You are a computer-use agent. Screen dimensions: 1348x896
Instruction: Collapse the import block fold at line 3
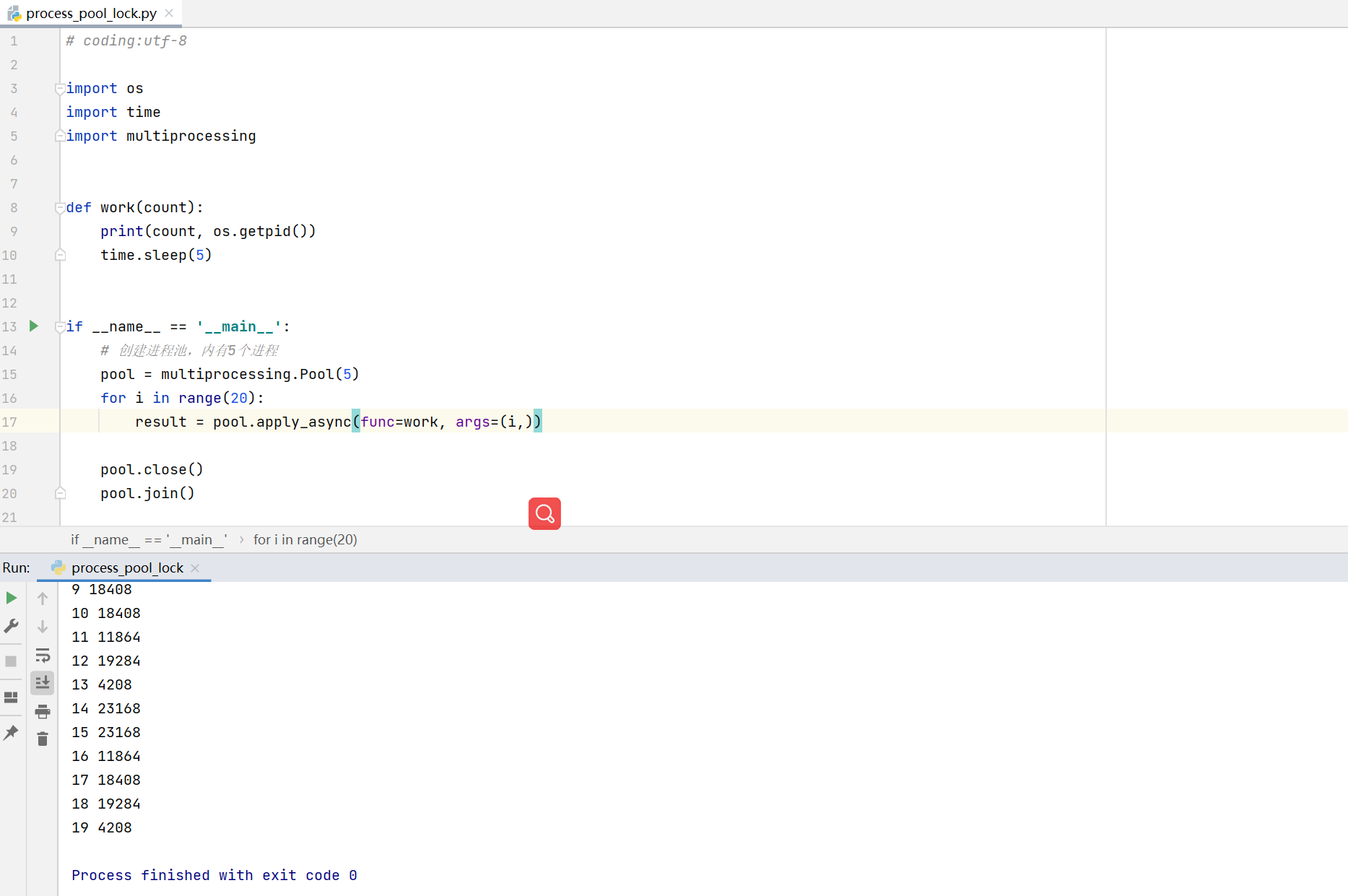pos(60,89)
